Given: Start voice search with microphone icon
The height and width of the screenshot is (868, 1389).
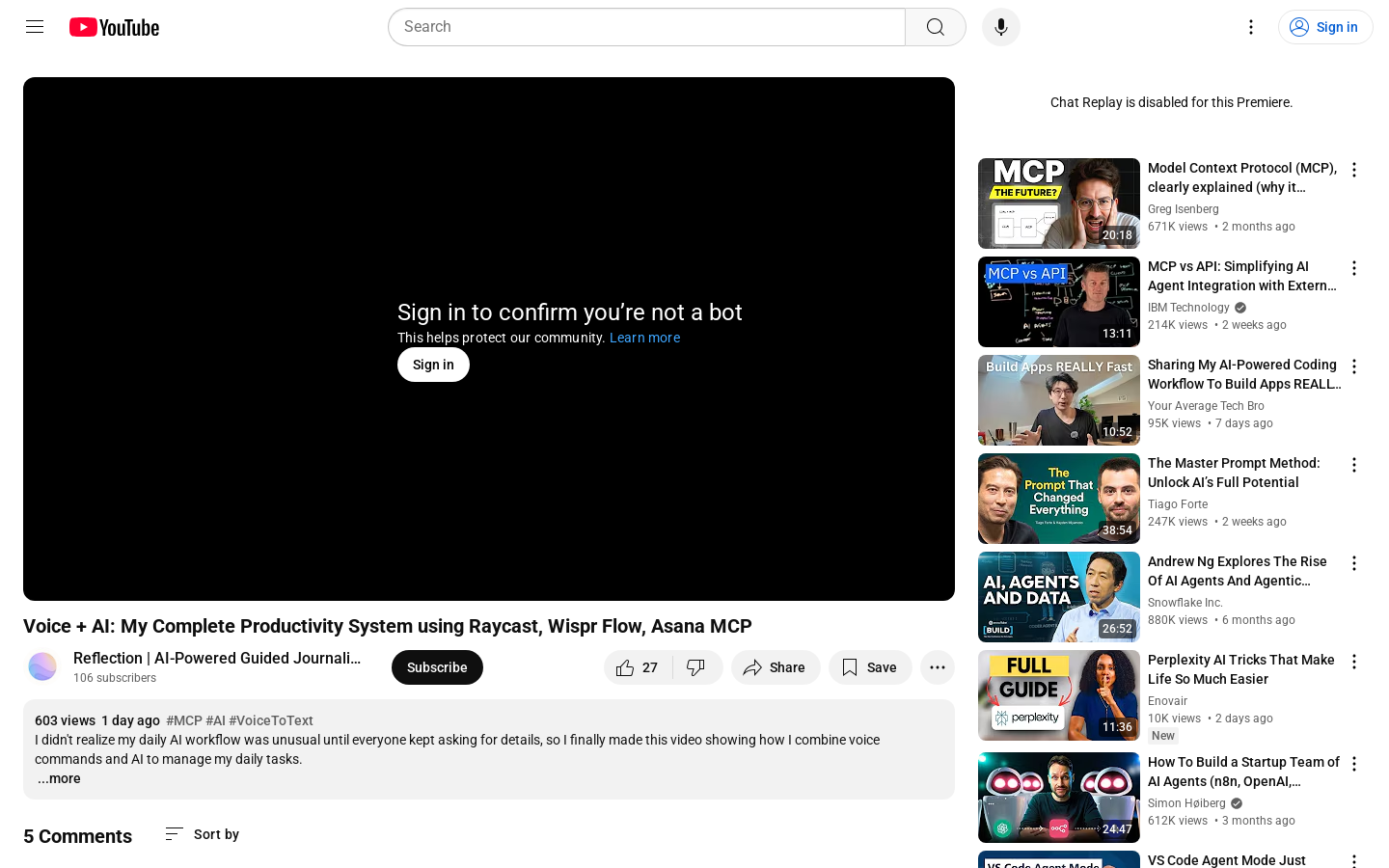Looking at the screenshot, I should [x=1001, y=27].
